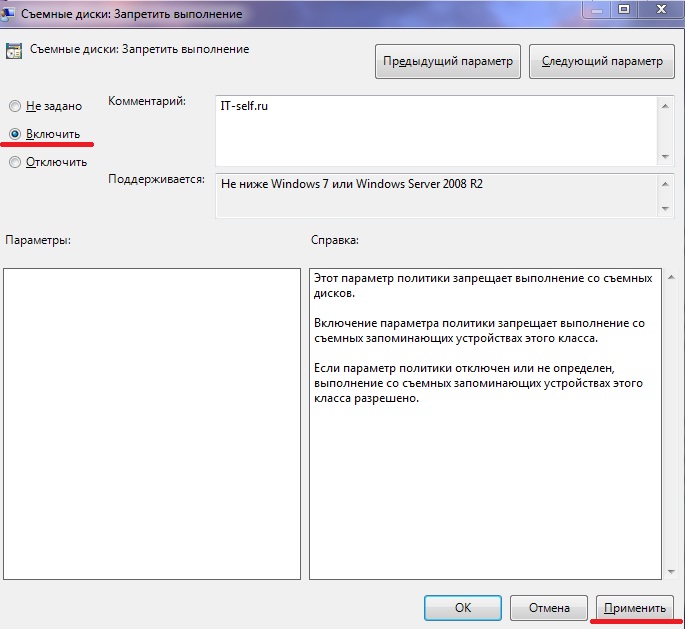
Task: Close the policy dialog window
Action: [662, 9]
